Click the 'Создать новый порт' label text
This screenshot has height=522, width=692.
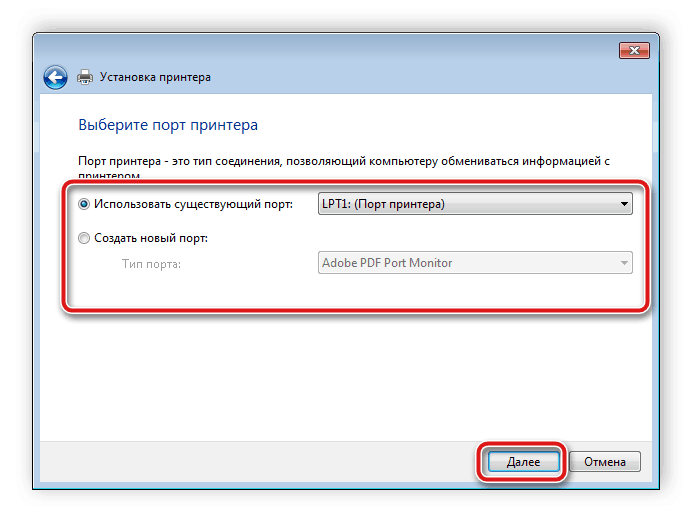tap(150, 238)
